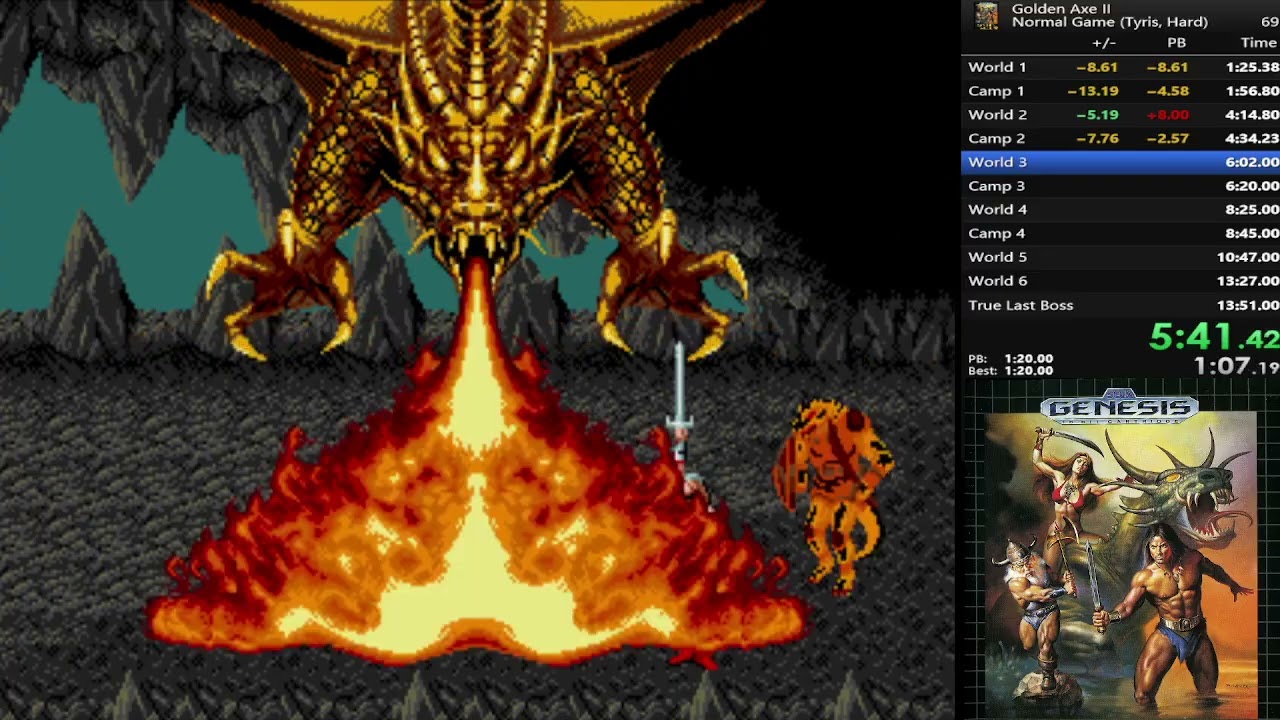Click the Sega Genesis logo above the box art
This screenshot has height=720, width=1280.
point(1119,409)
